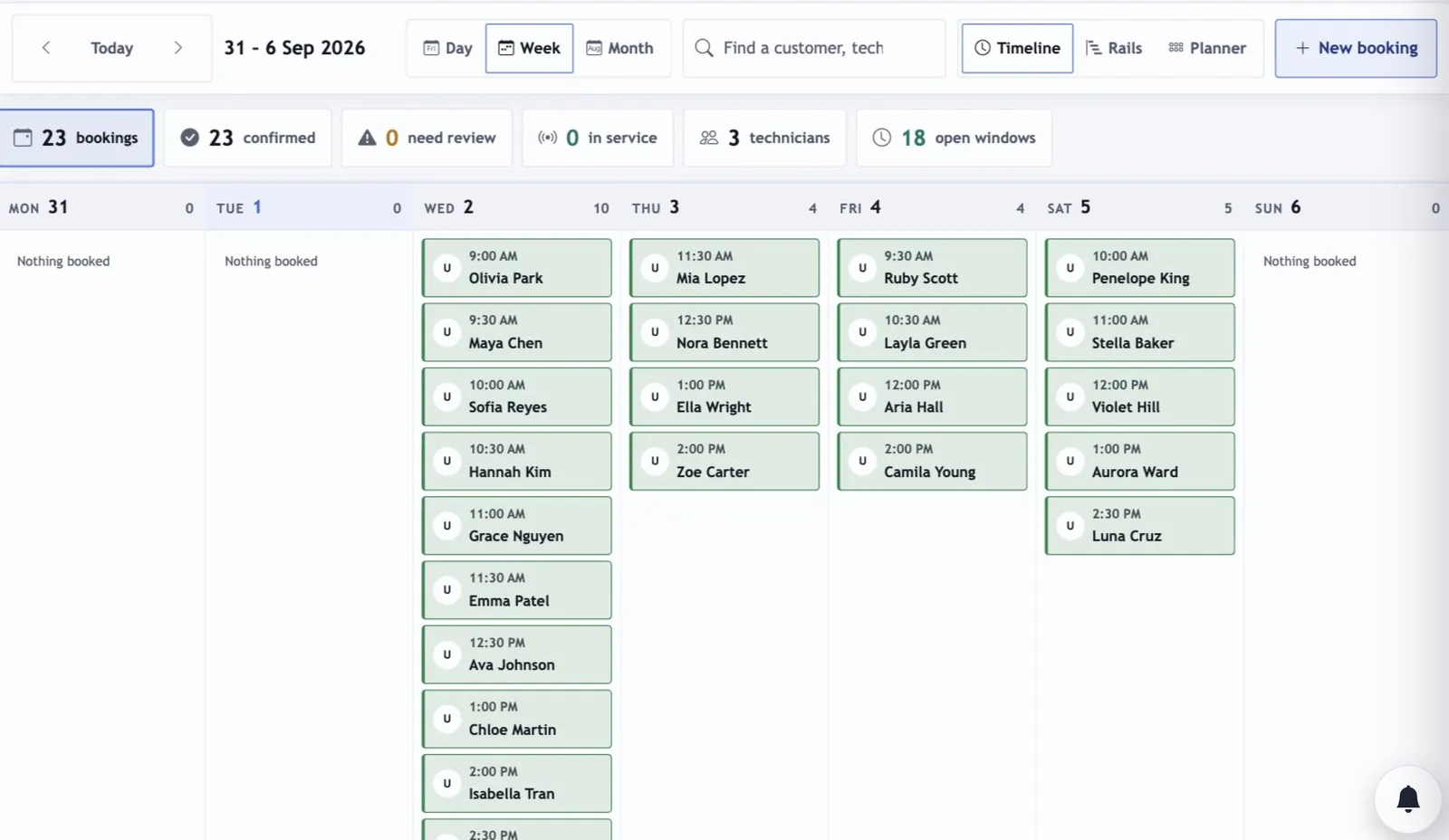Viewport: 1449px width, 840px height.
Task: Click the U avatar on Luna Cruz booking
Action: click(x=1070, y=525)
